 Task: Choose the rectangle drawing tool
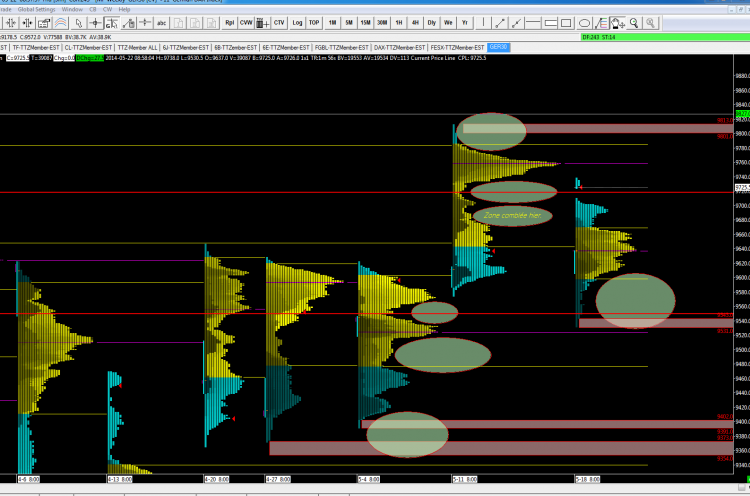tap(566, 23)
